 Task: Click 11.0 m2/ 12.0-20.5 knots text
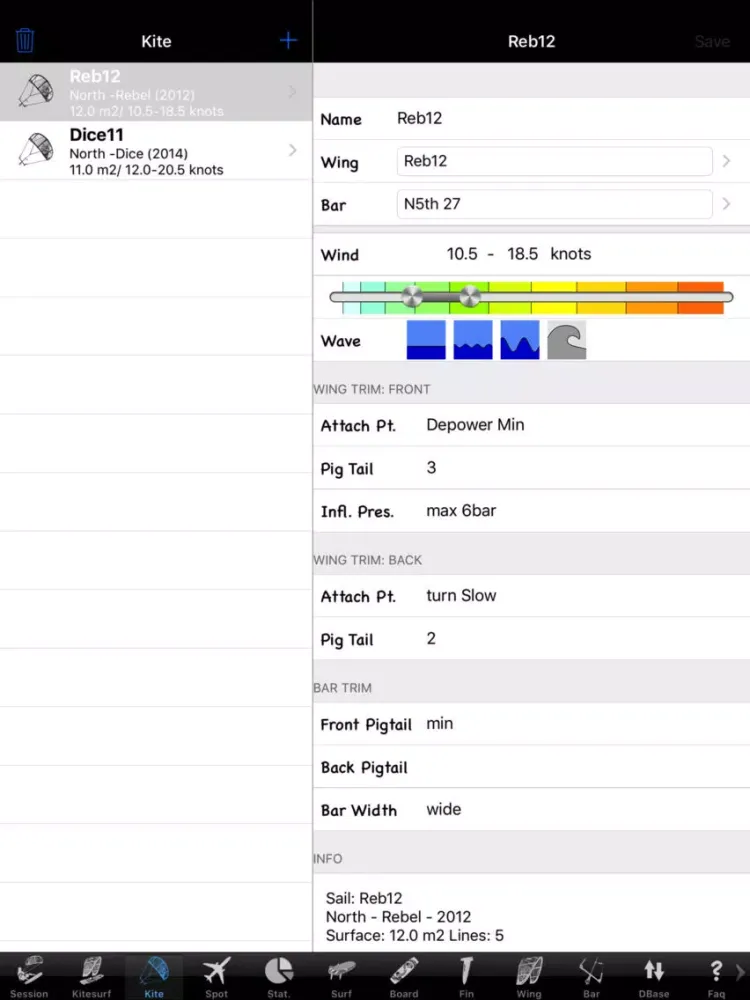click(x=146, y=170)
